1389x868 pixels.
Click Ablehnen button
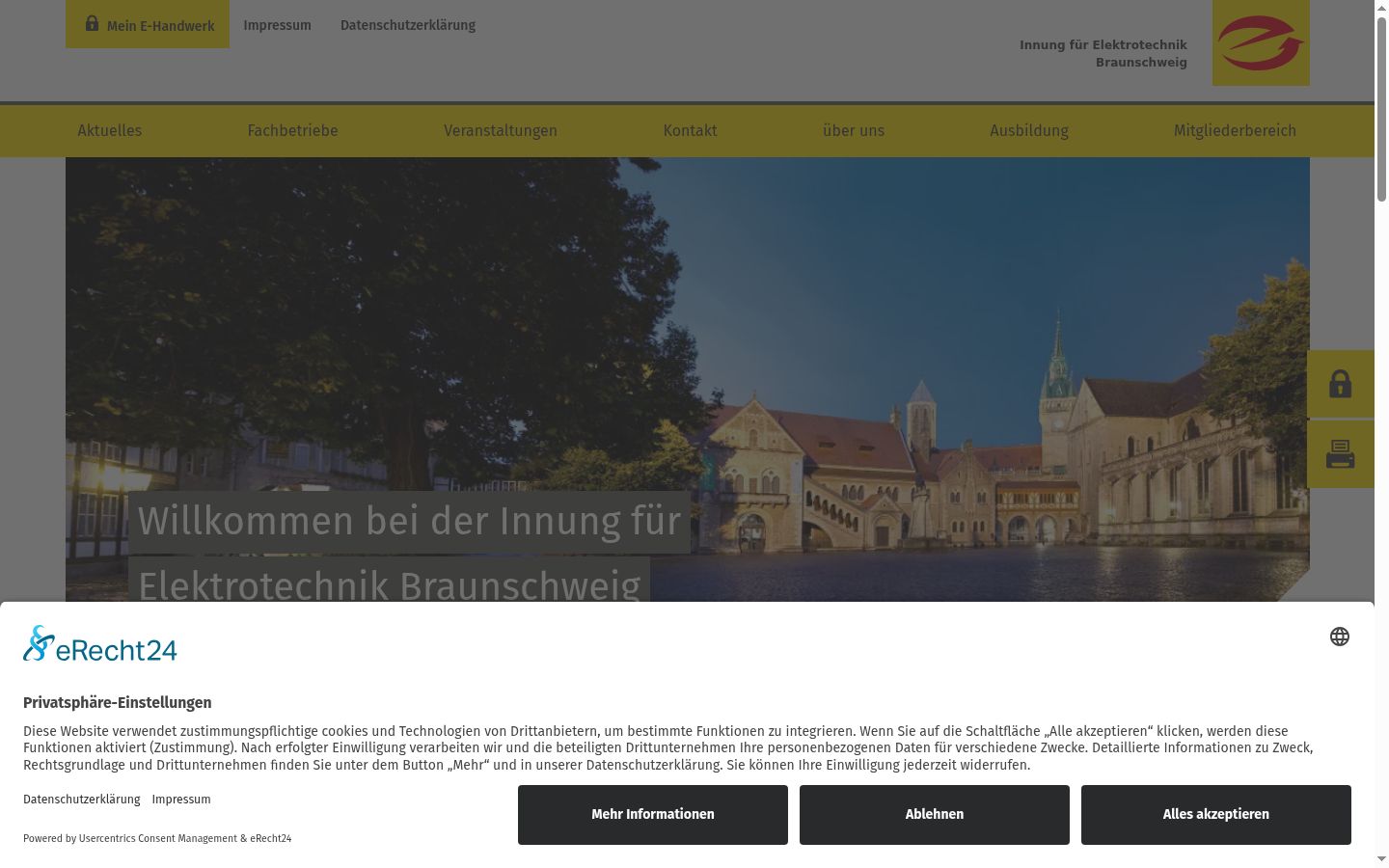click(x=935, y=815)
